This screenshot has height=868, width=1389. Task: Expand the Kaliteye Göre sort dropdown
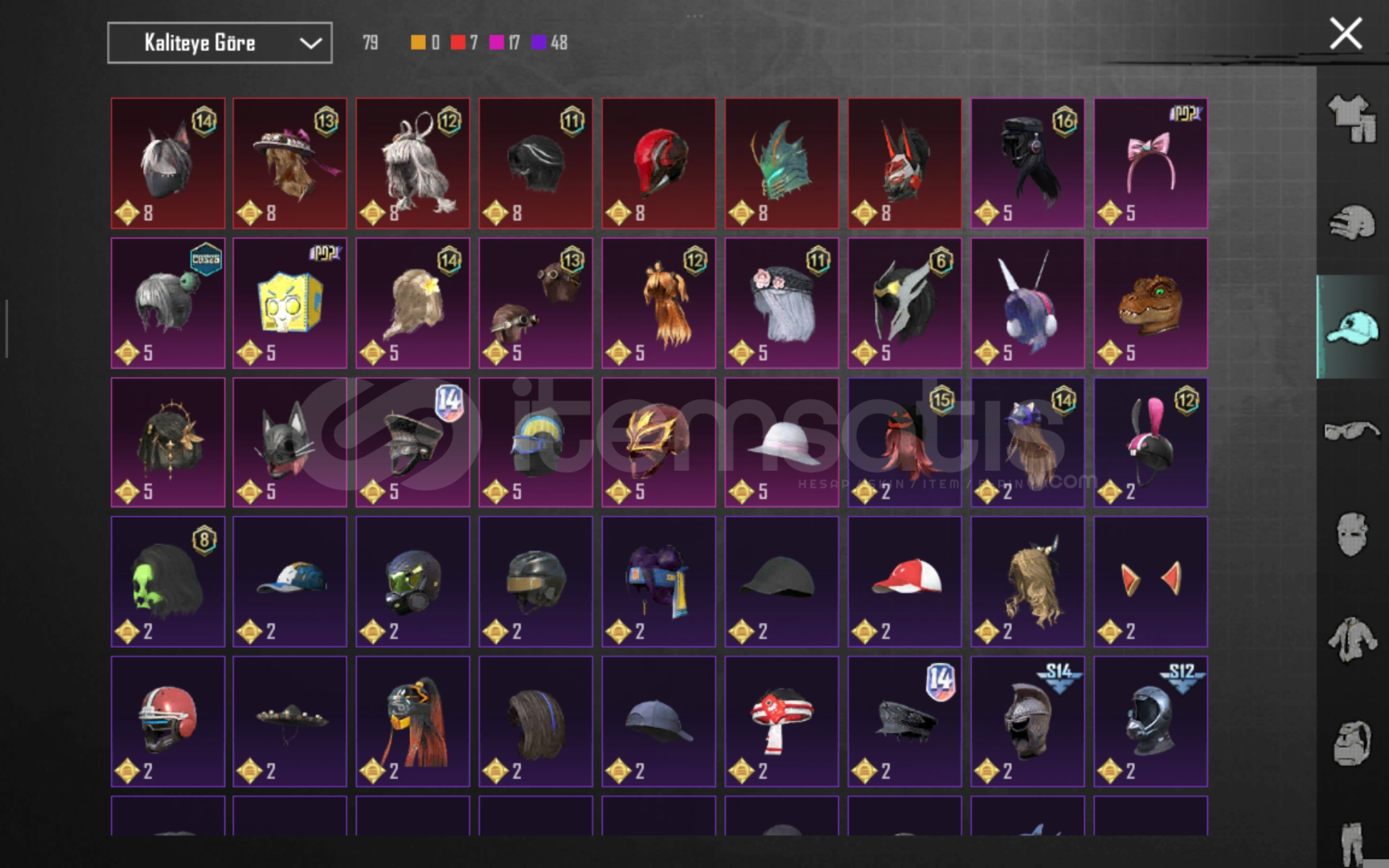[x=219, y=43]
